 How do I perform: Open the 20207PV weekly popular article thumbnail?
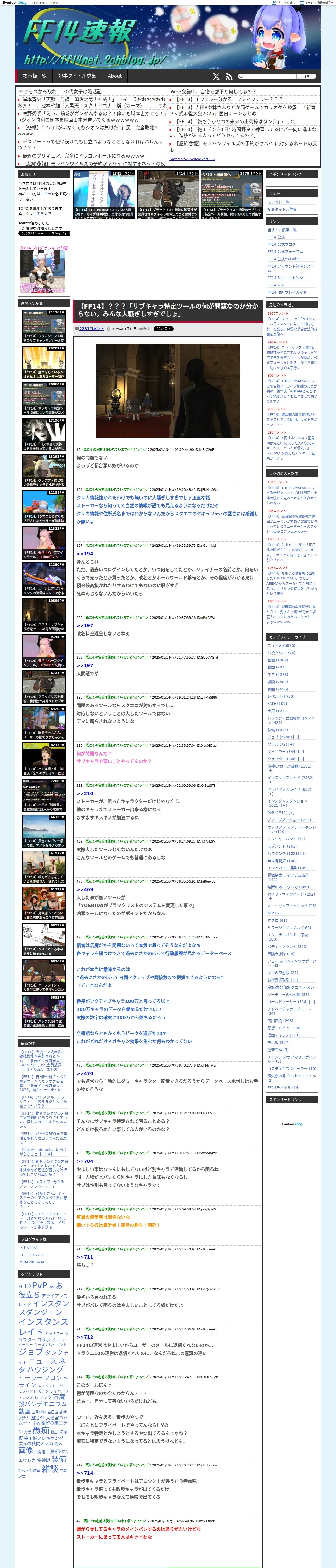[x=44, y=362]
